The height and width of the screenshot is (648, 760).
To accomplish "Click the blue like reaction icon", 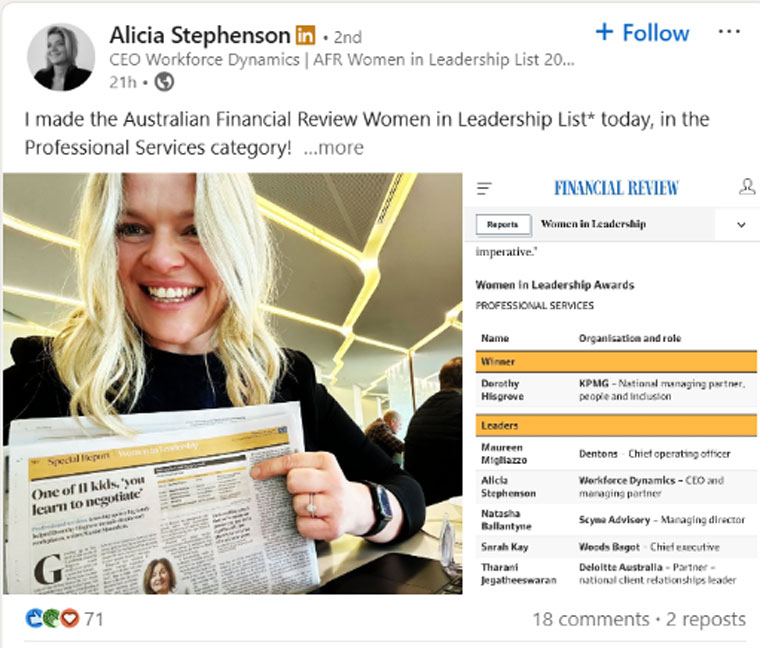I will point(34,618).
